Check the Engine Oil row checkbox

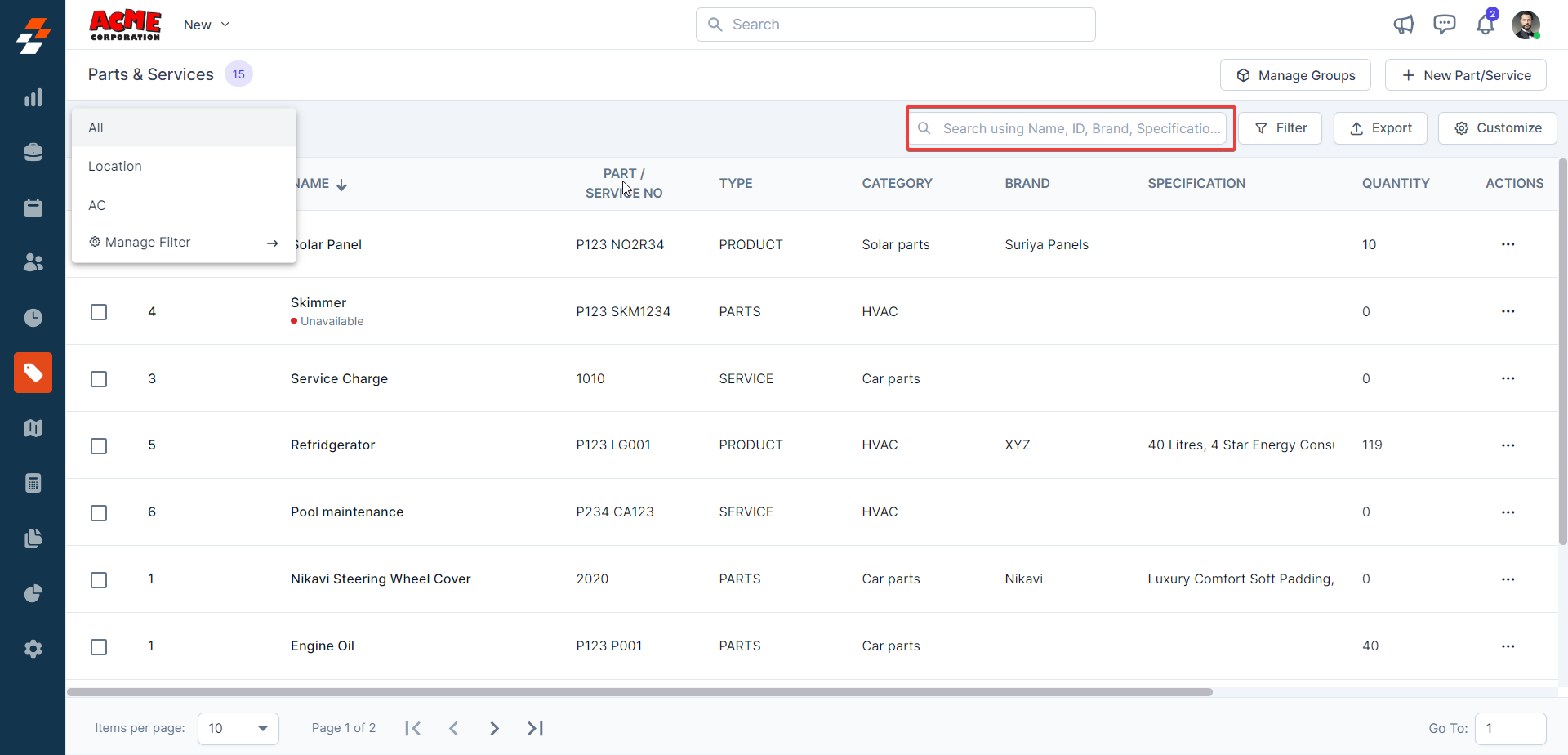tap(99, 647)
